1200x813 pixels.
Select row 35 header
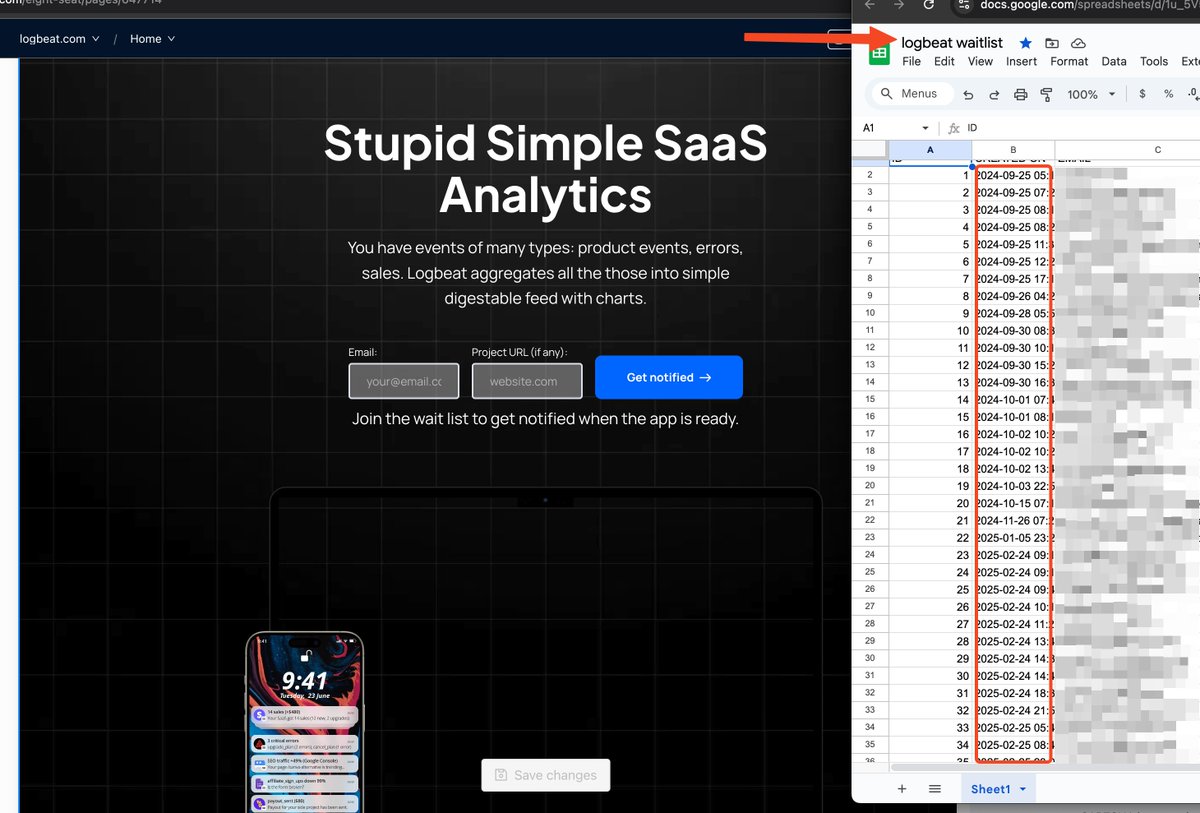coord(870,744)
